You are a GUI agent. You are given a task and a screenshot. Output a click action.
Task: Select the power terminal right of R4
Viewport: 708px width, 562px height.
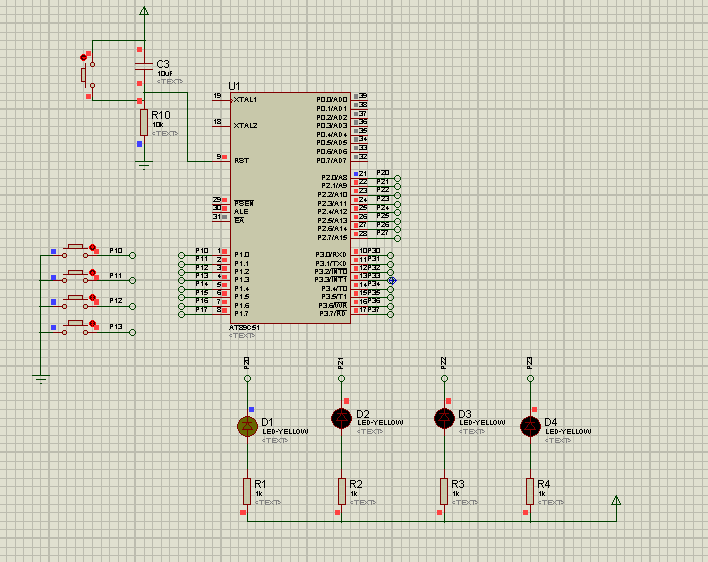(617, 501)
